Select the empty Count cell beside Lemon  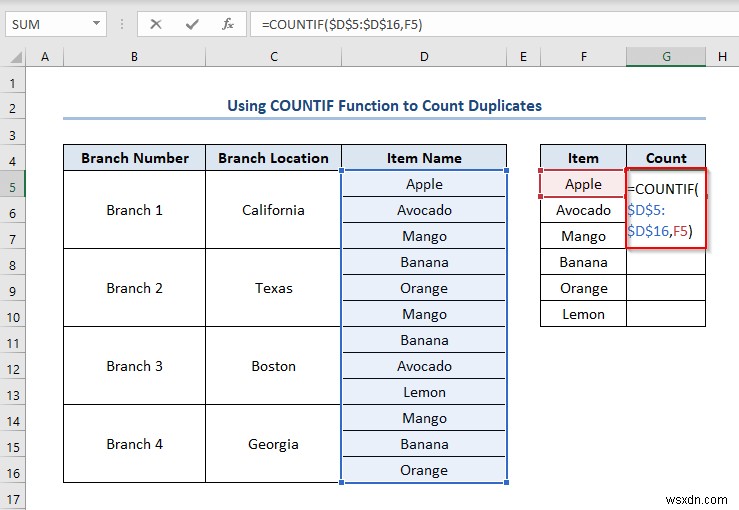pyautogui.click(x=666, y=314)
